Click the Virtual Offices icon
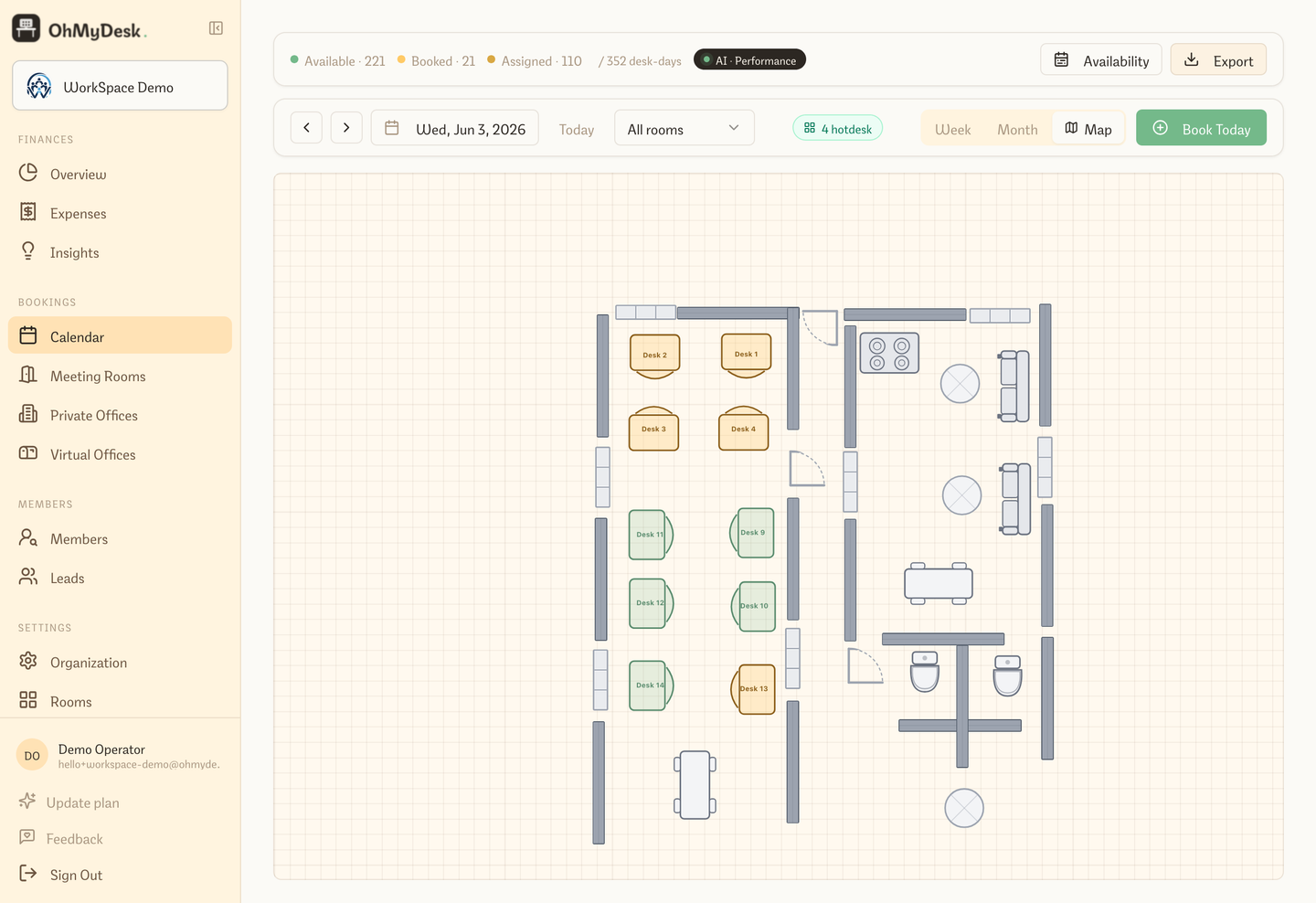Screen dimensions: 1316x903 pos(28,453)
